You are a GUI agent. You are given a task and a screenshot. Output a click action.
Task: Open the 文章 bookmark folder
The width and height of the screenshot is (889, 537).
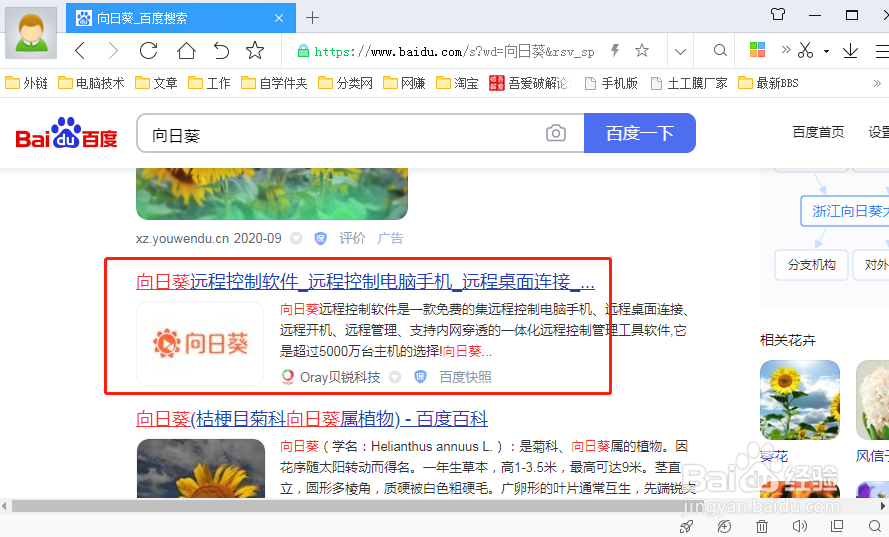156,83
